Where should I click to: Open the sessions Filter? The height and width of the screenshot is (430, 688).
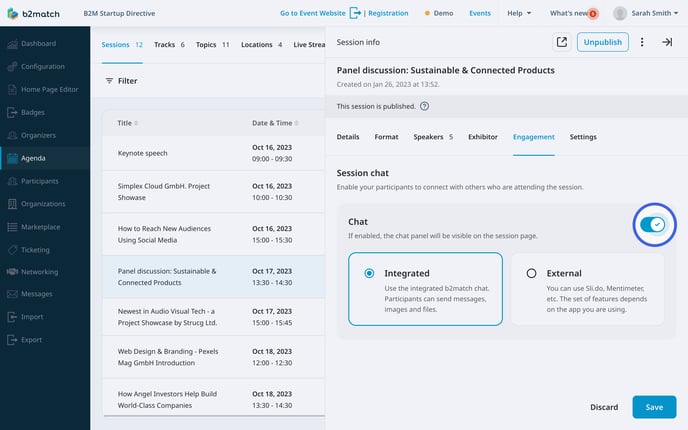click(122, 81)
